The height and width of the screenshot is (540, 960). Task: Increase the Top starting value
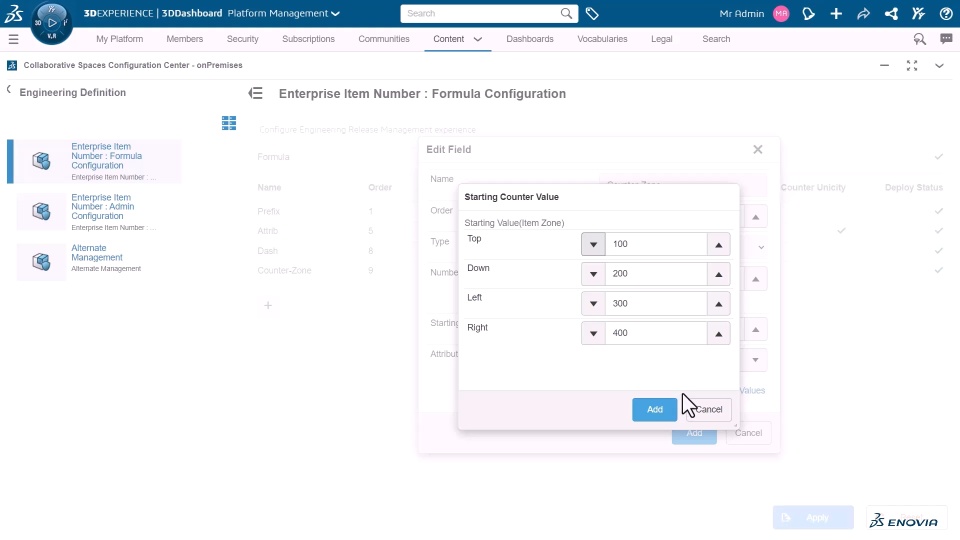click(719, 244)
